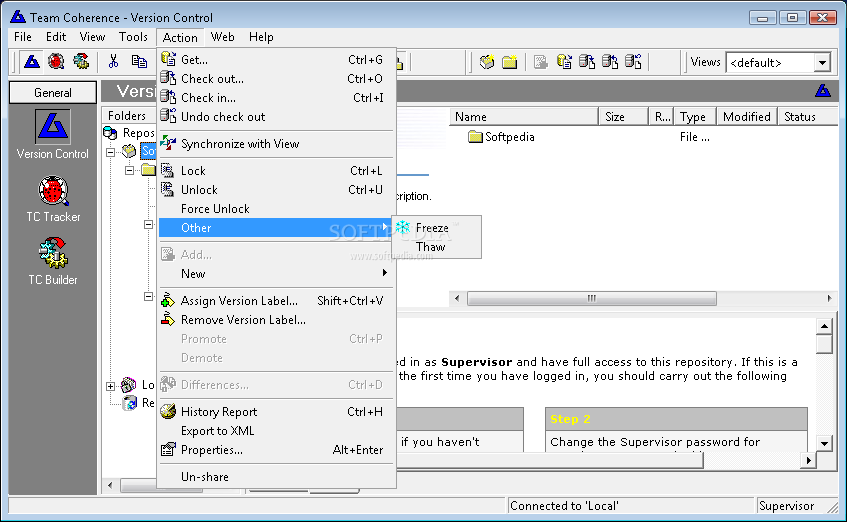This screenshot has height=522, width=847.
Task: Click the disabled add files toolbar icon
Action: tap(540, 62)
